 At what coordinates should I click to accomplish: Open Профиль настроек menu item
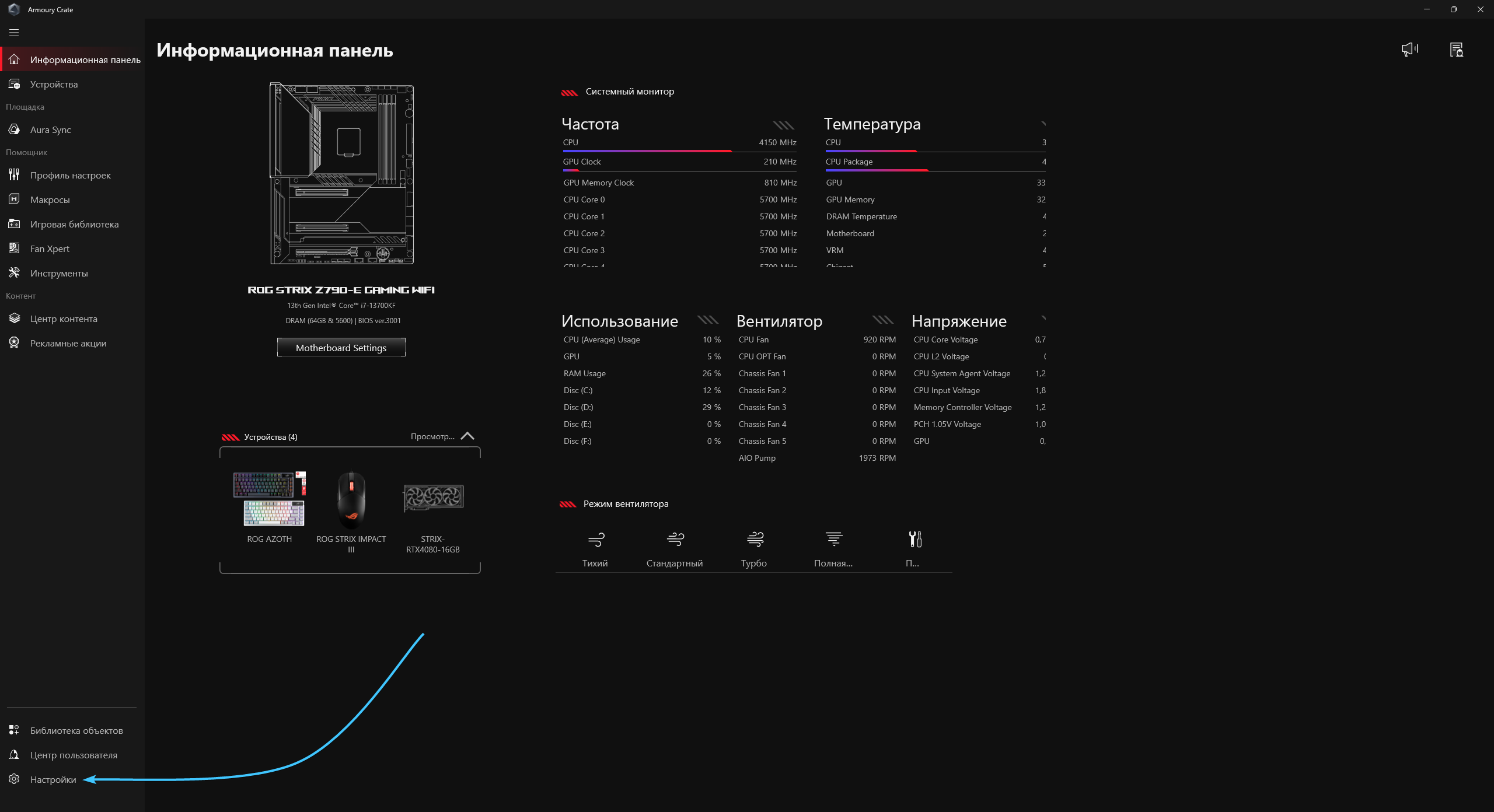coord(72,175)
